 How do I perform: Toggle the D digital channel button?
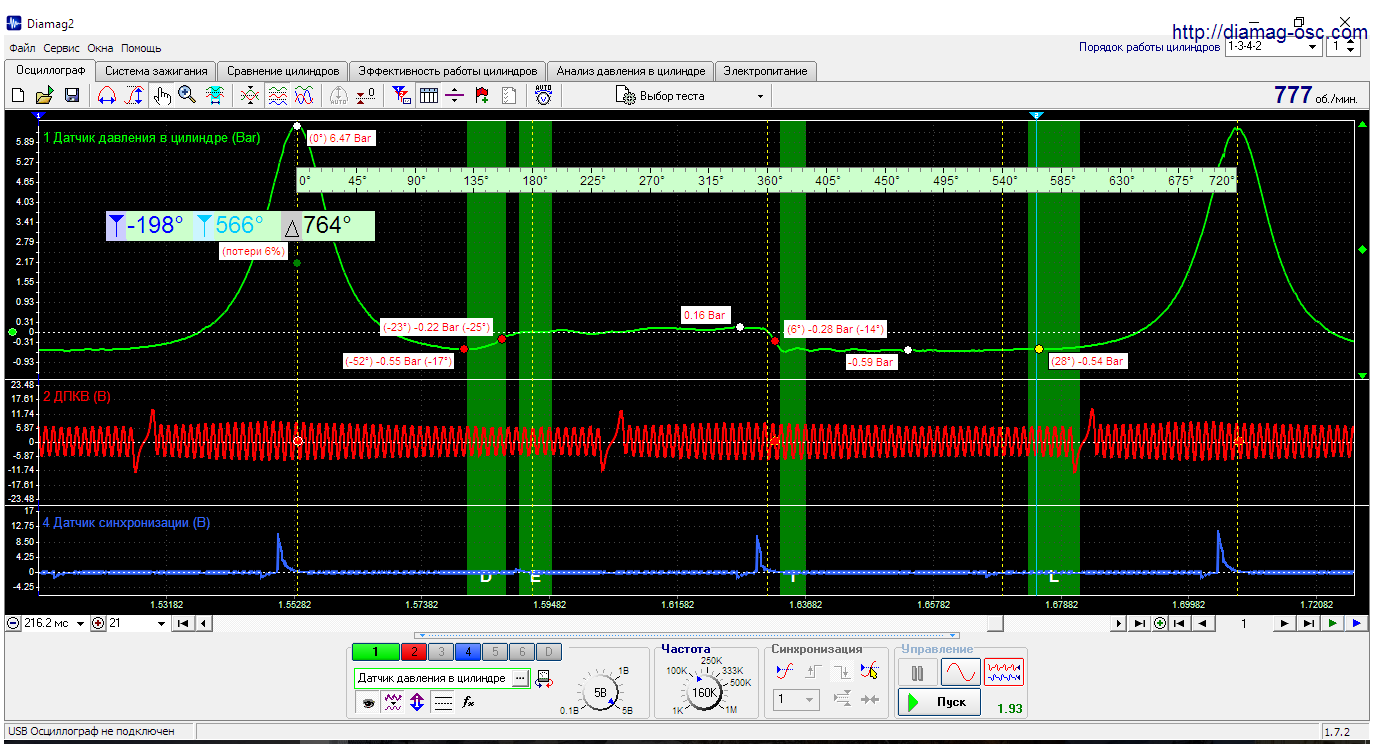549,652
